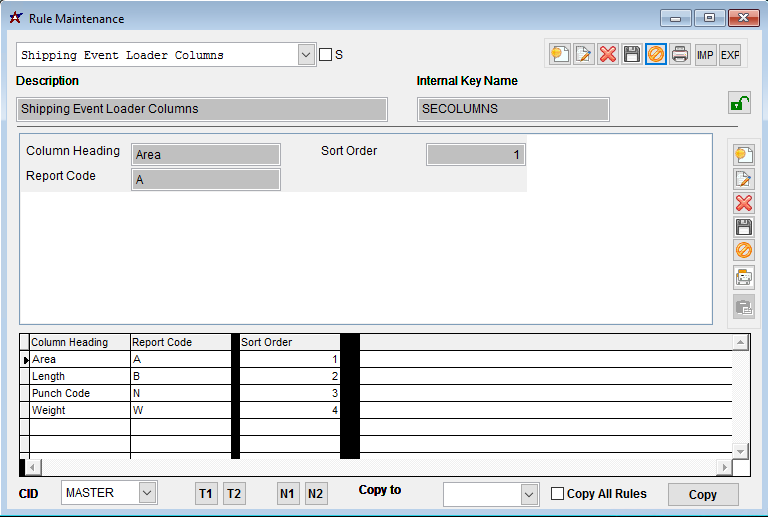Viewport: 768px width, 517px height.
Task: Click the Sort Order field showing 1
Action: 476,155
